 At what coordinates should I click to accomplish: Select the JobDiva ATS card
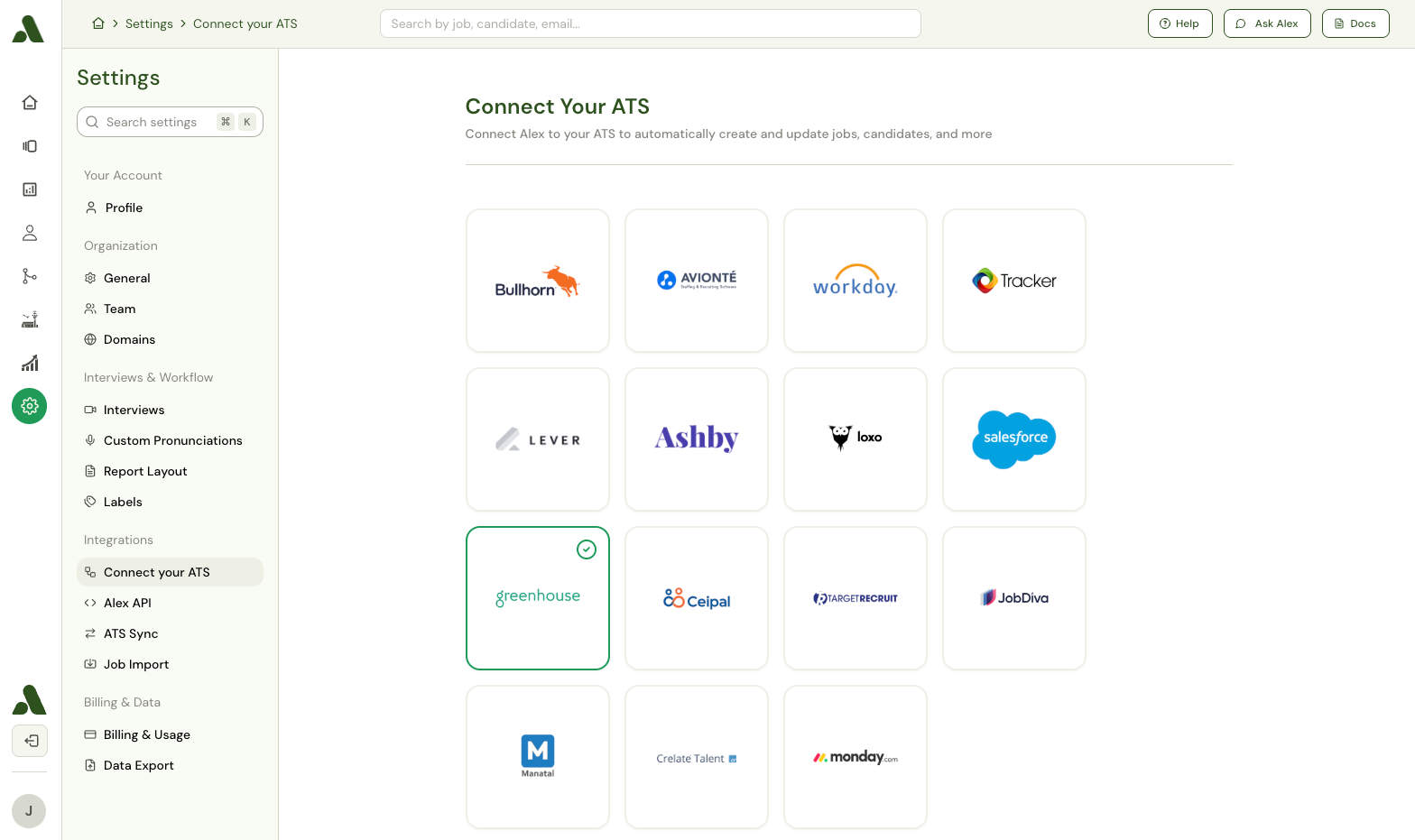click(1014, 598)
